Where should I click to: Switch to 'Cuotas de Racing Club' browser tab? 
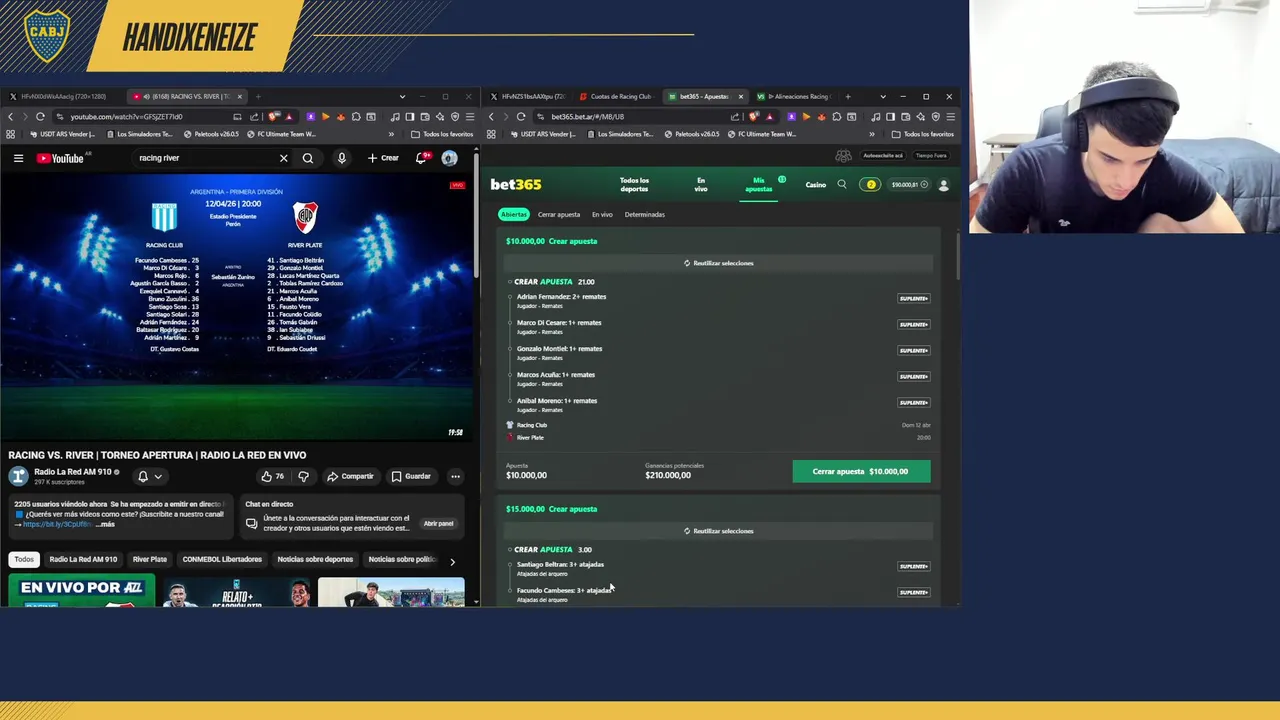point(616,97)
